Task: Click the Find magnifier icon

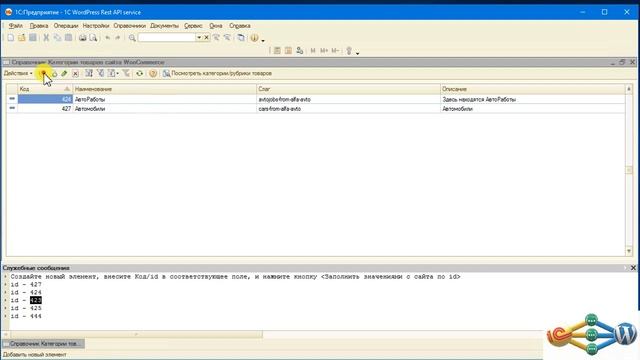Action: (132, 38)
